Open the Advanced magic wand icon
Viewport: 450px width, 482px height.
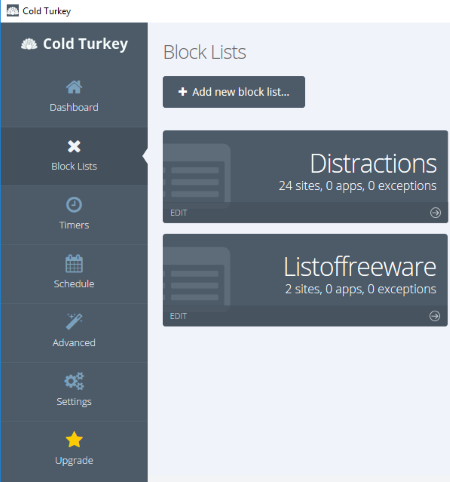[x=74, y=322]
